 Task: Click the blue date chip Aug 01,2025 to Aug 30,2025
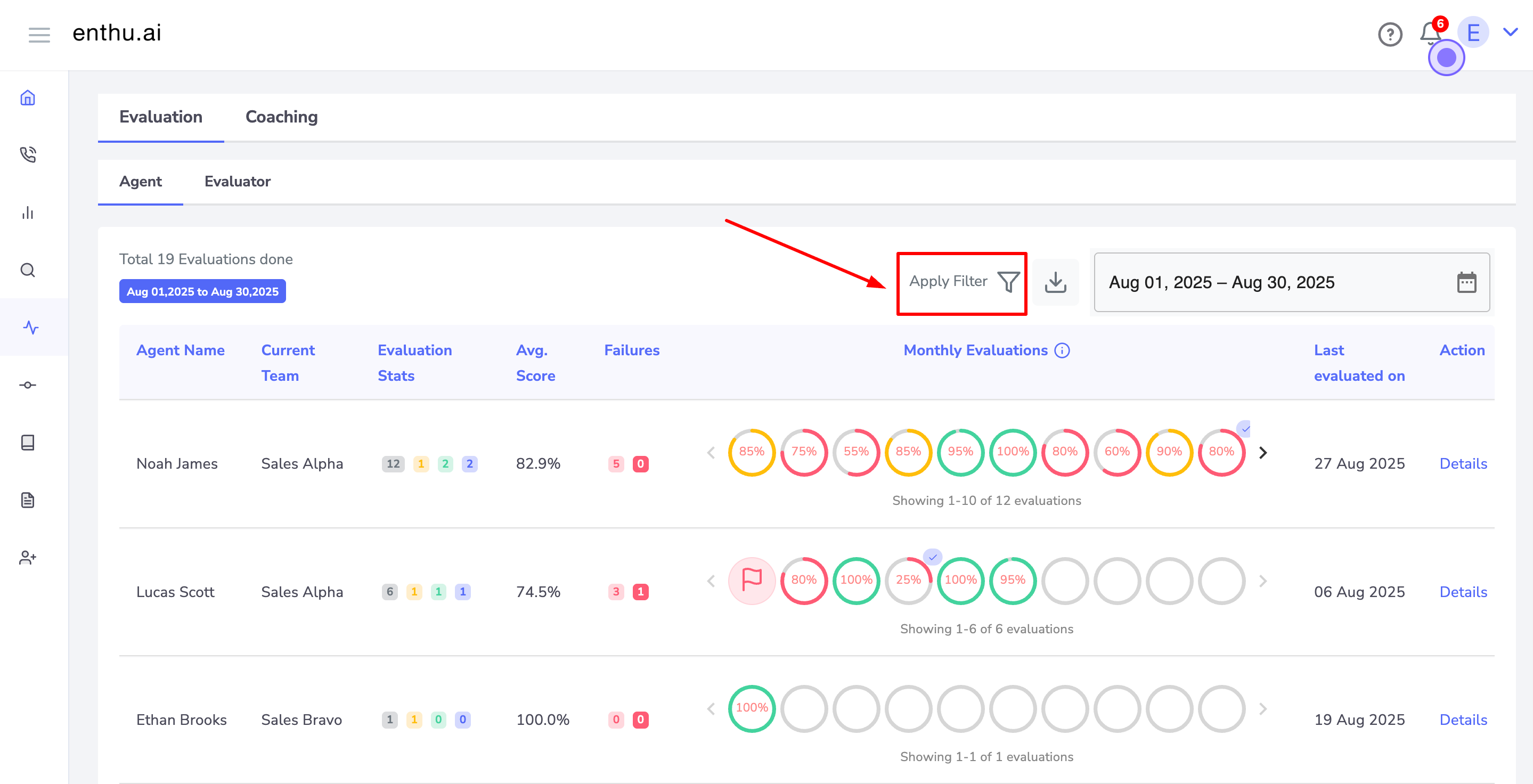(x=202, y=291)
